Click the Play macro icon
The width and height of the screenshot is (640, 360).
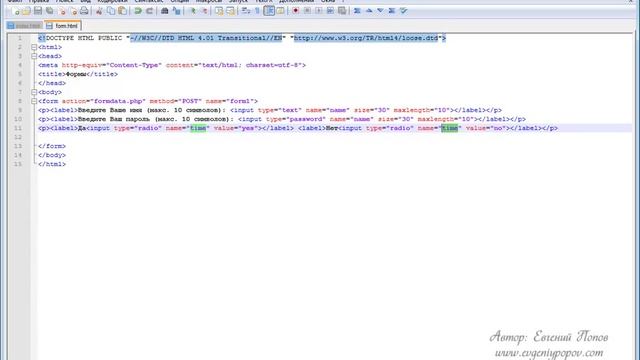(x=319, y=11)
